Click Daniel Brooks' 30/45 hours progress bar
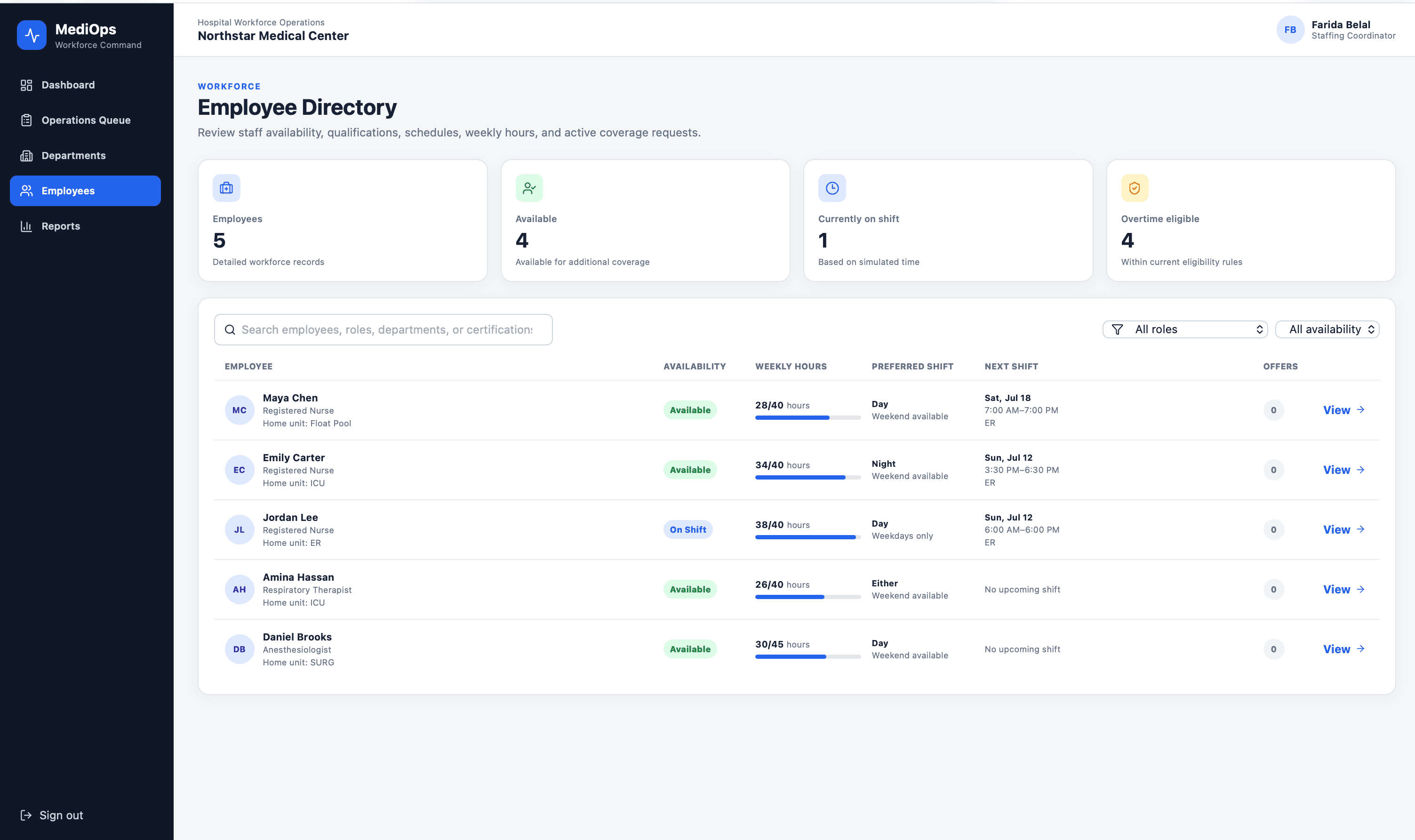Image resolution: width=1415 pixels, height=840 pixels. click(x=807, y=656)
